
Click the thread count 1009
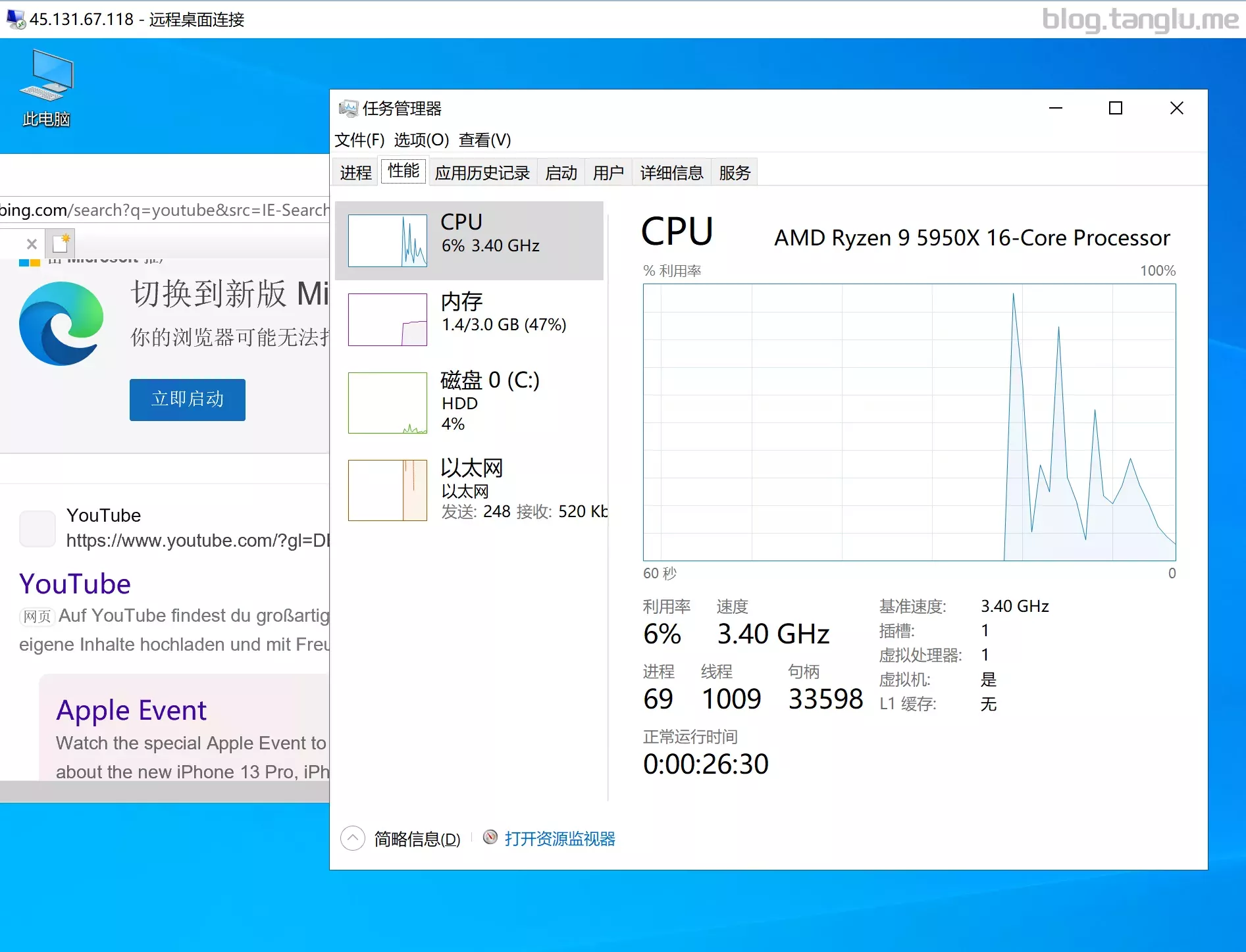731,699
